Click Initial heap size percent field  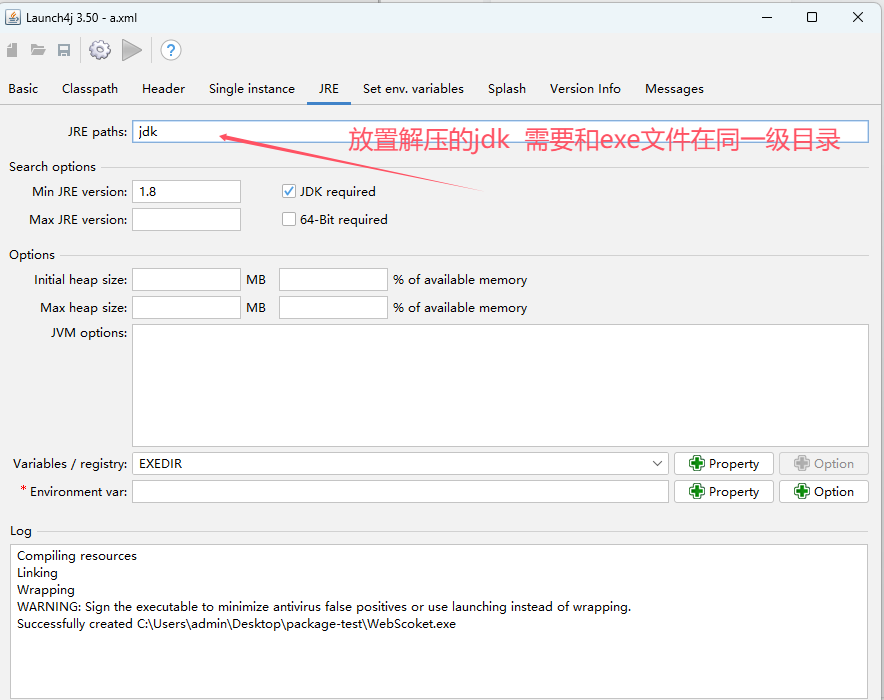click(333, 280)
